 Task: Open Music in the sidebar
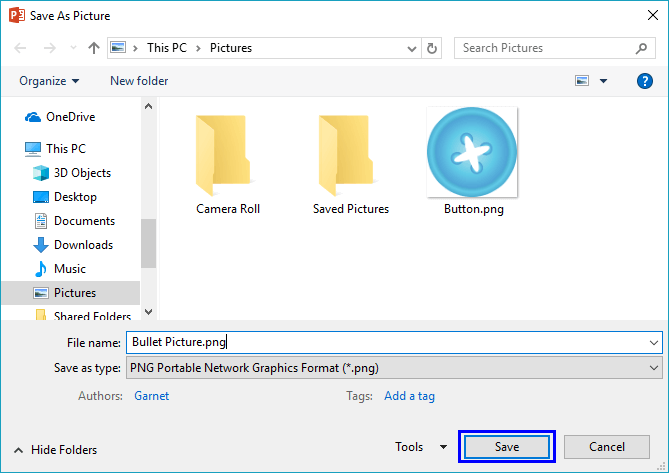[x=59, y=269]
